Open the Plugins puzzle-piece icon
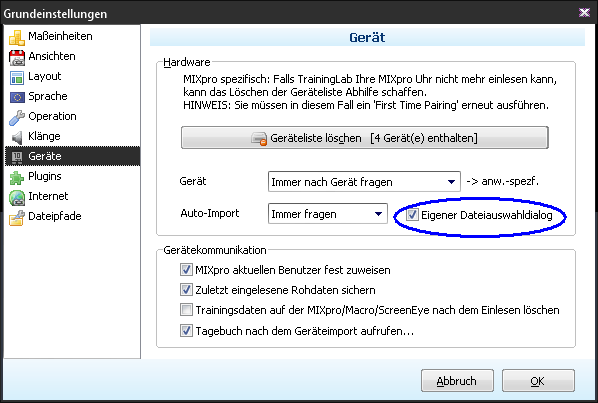 coord(17,177)
